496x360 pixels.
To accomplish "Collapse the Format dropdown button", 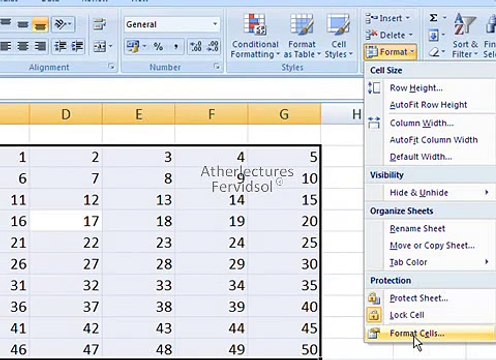I will (x=390, y=52).
